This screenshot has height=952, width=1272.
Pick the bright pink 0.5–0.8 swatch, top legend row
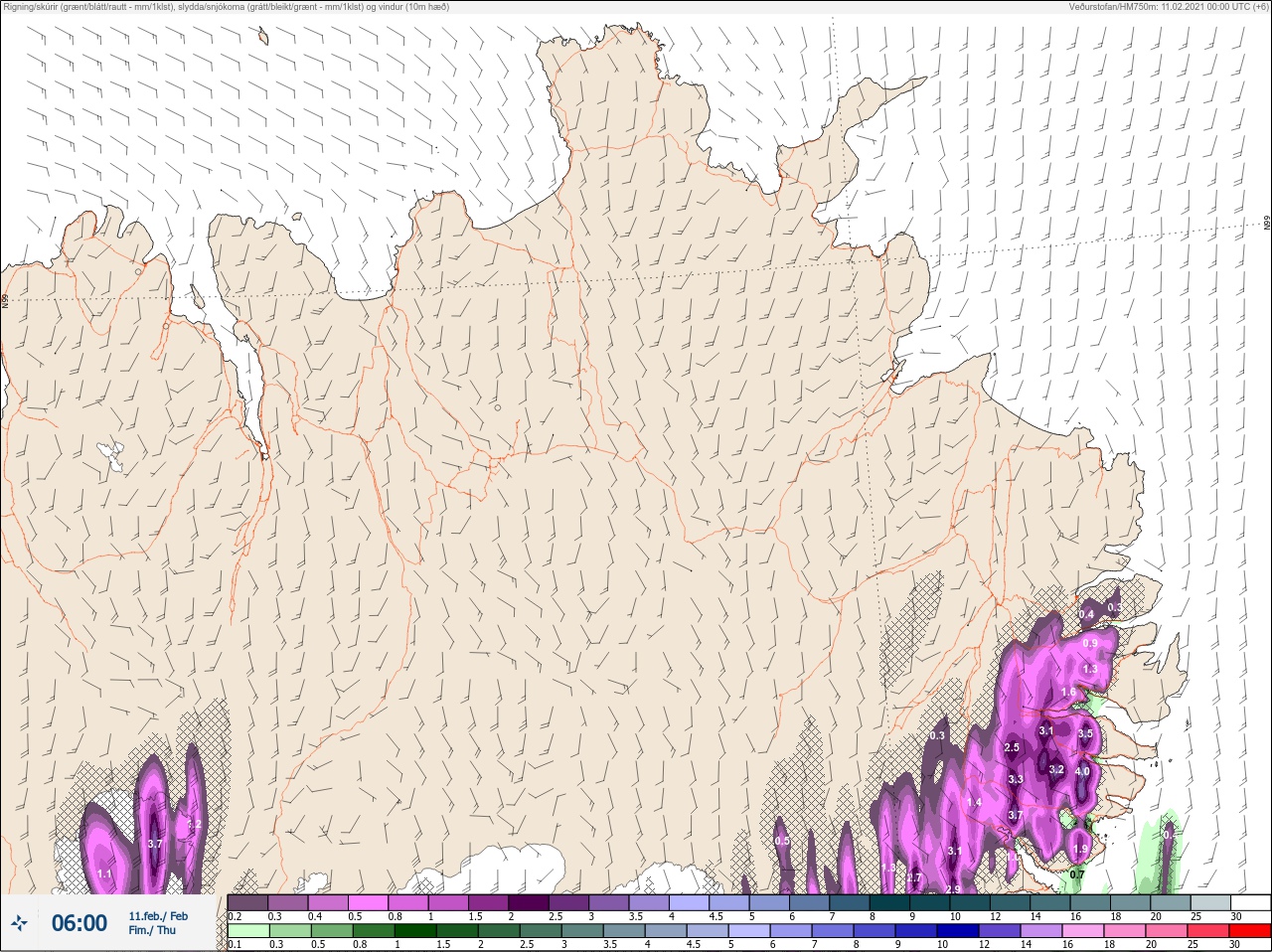point(368,903)
